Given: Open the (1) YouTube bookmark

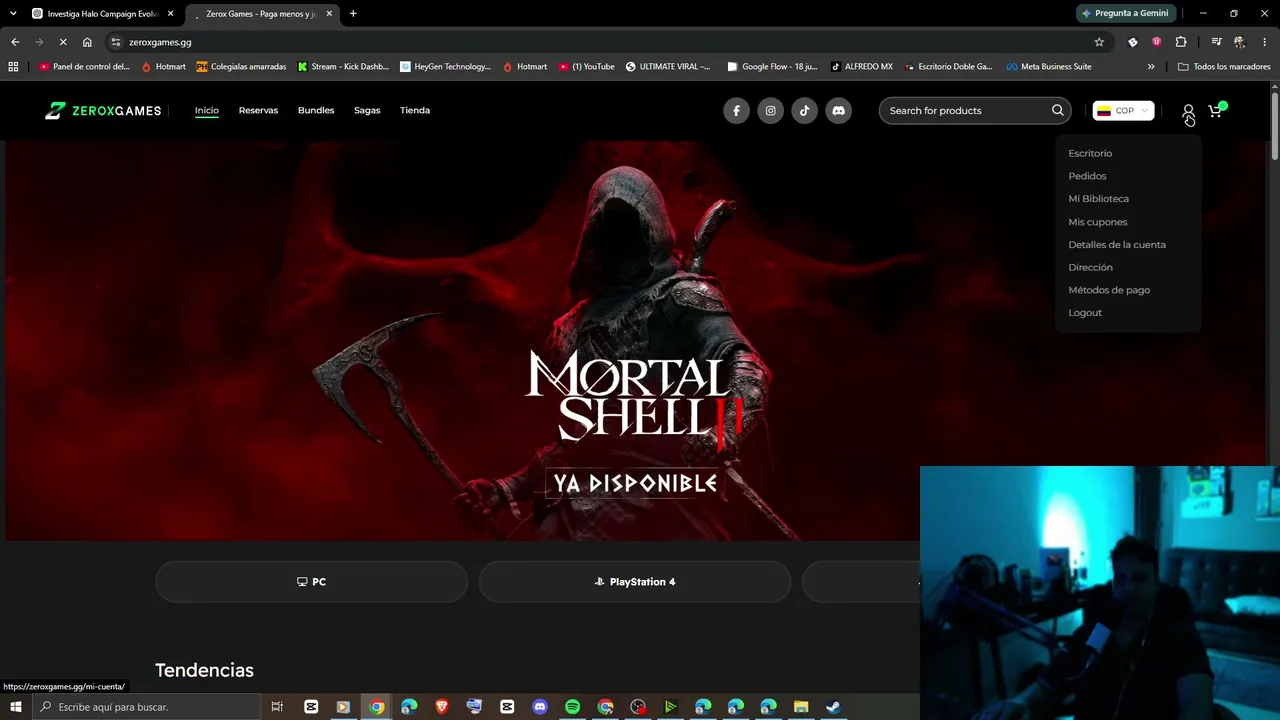Looking at the screenshot, I should click(587, 67).
